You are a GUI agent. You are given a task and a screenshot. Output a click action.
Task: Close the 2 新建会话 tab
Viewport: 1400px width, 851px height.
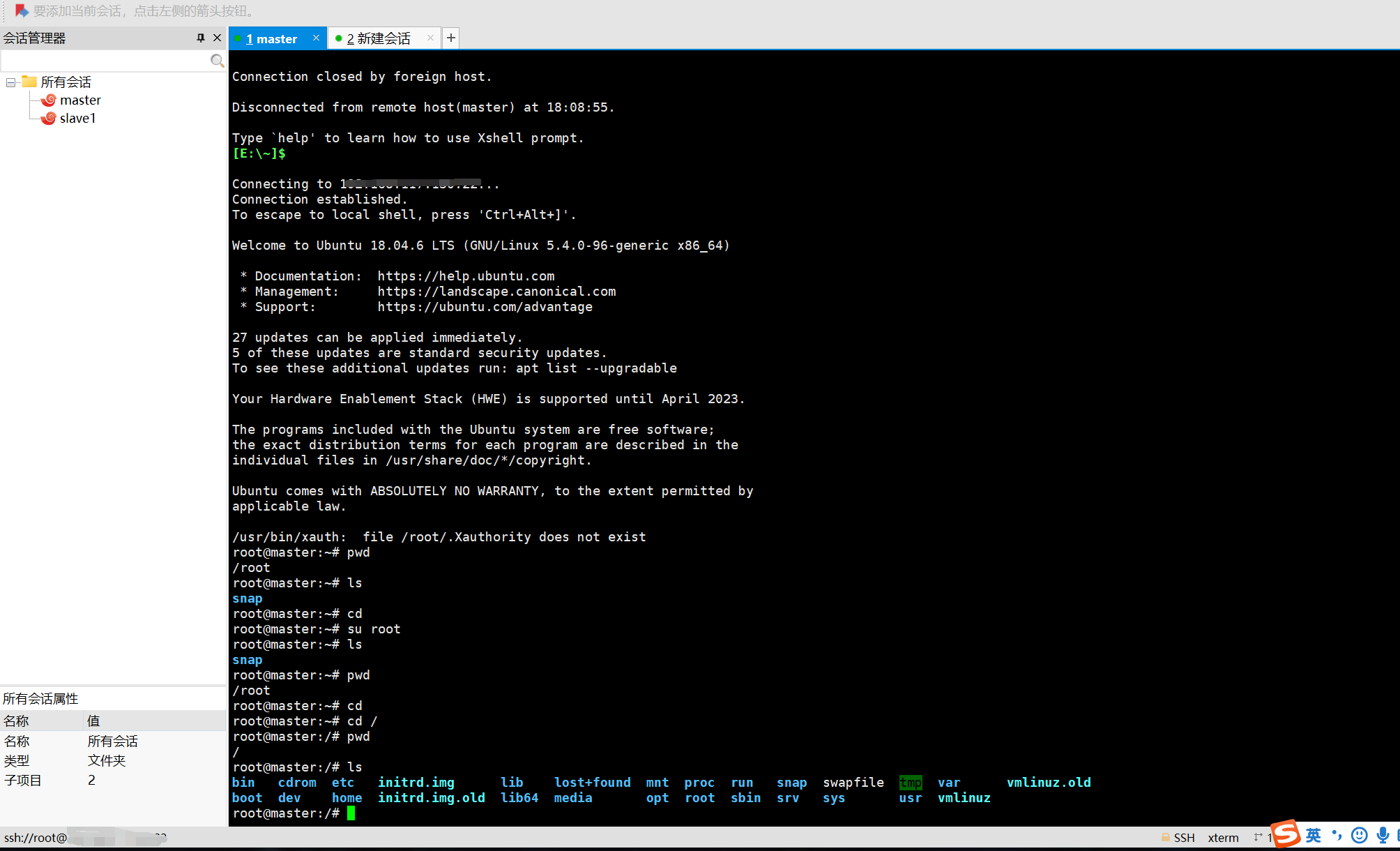coord(430,38)
